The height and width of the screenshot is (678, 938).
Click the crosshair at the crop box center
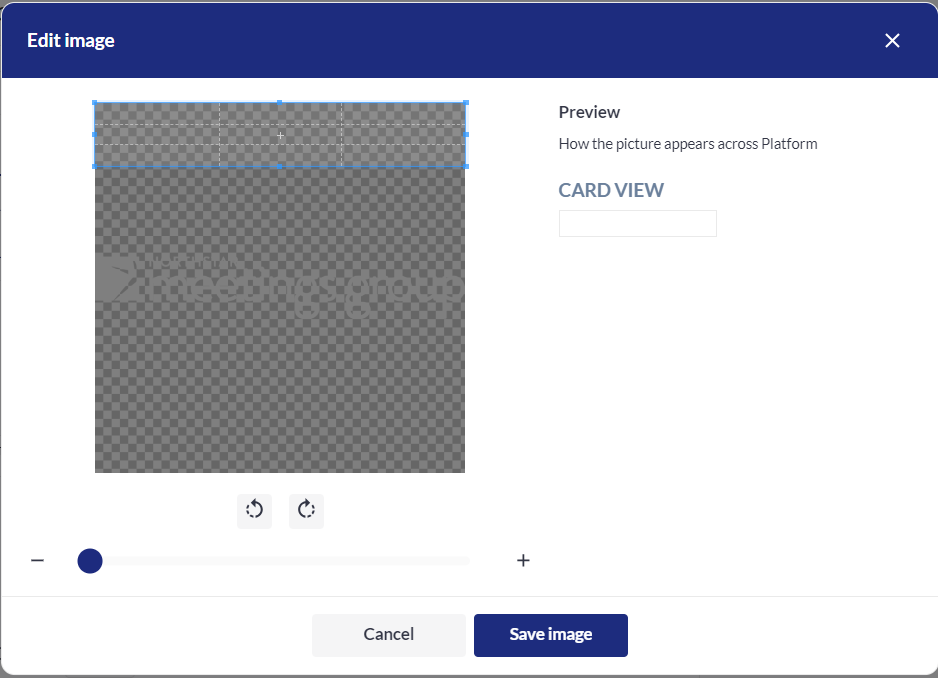280,134
